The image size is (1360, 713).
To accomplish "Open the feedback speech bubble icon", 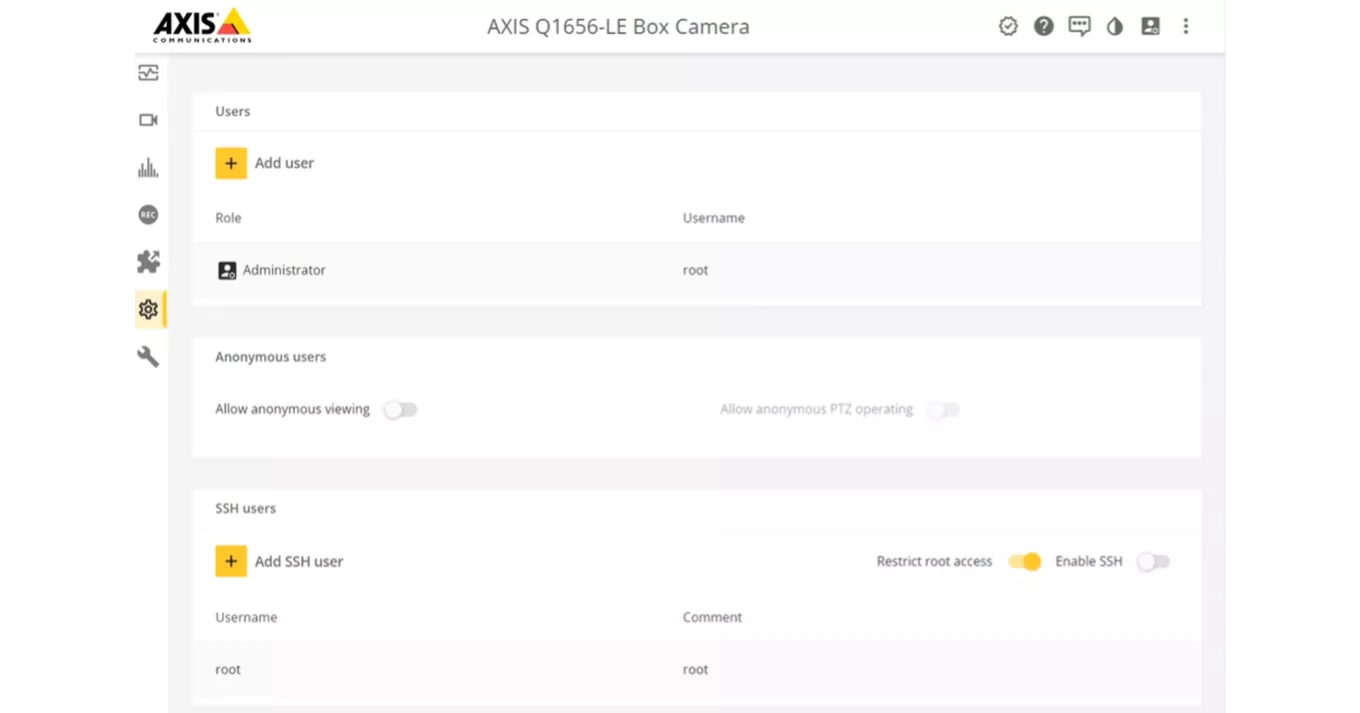I will [x=1079, y=26].
